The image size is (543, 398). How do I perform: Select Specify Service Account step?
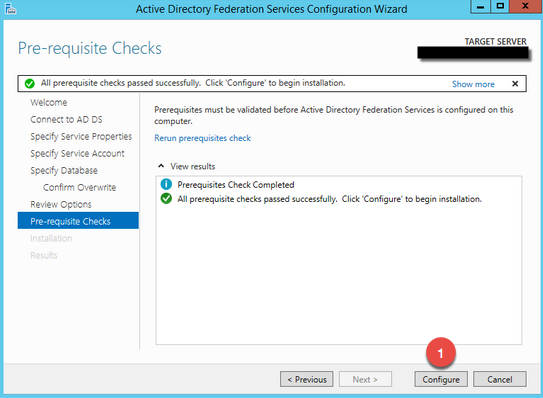(x=77, y=153)
